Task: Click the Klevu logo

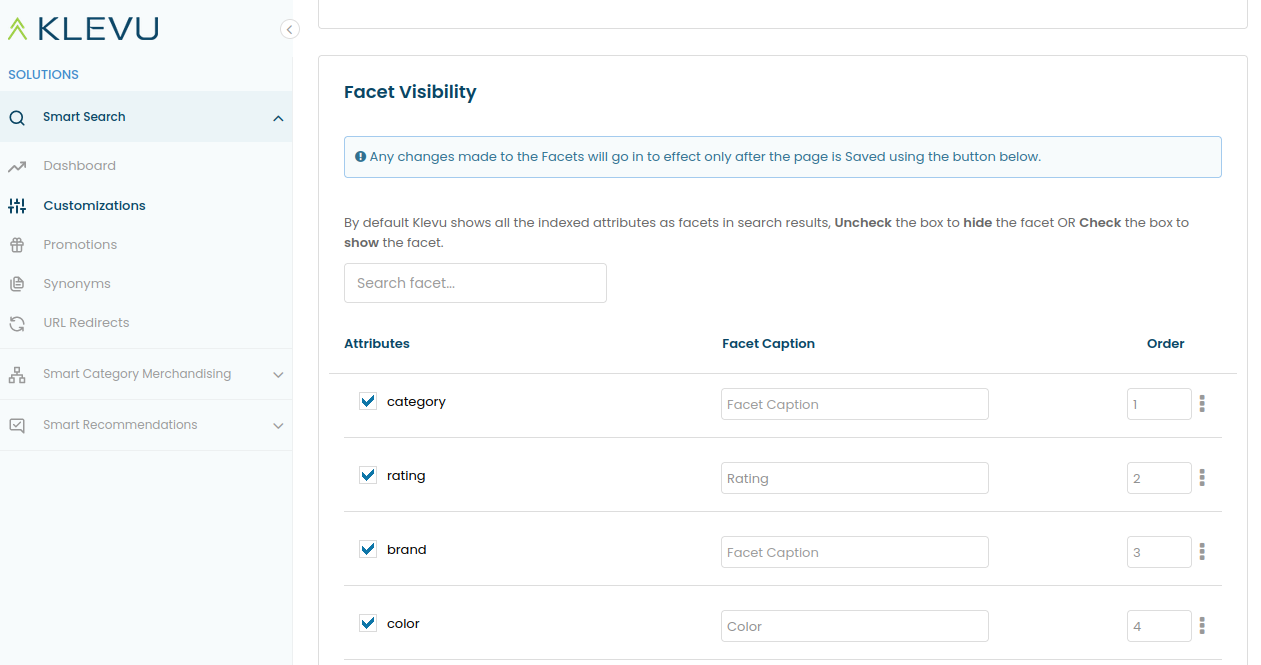Action: tap(83, 28)
